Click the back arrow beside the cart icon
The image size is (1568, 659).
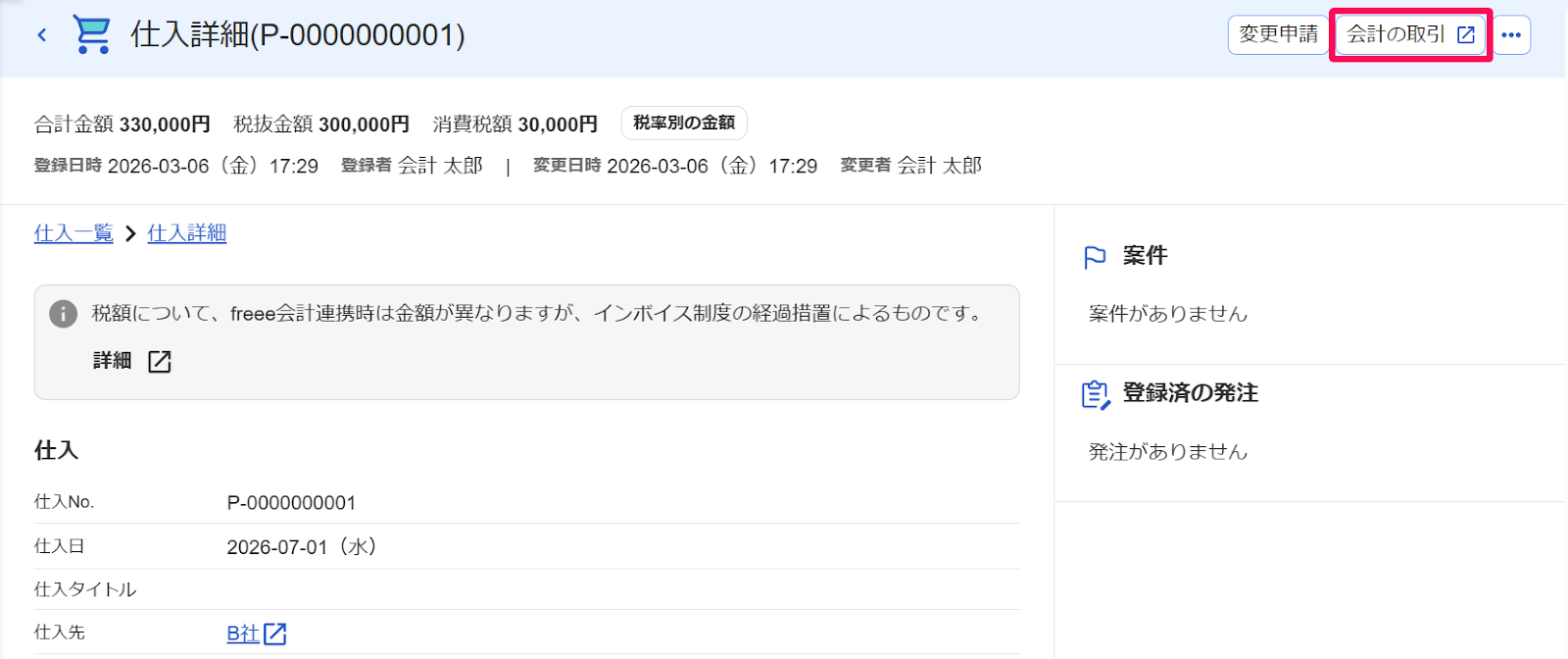[x=41, y=35]
